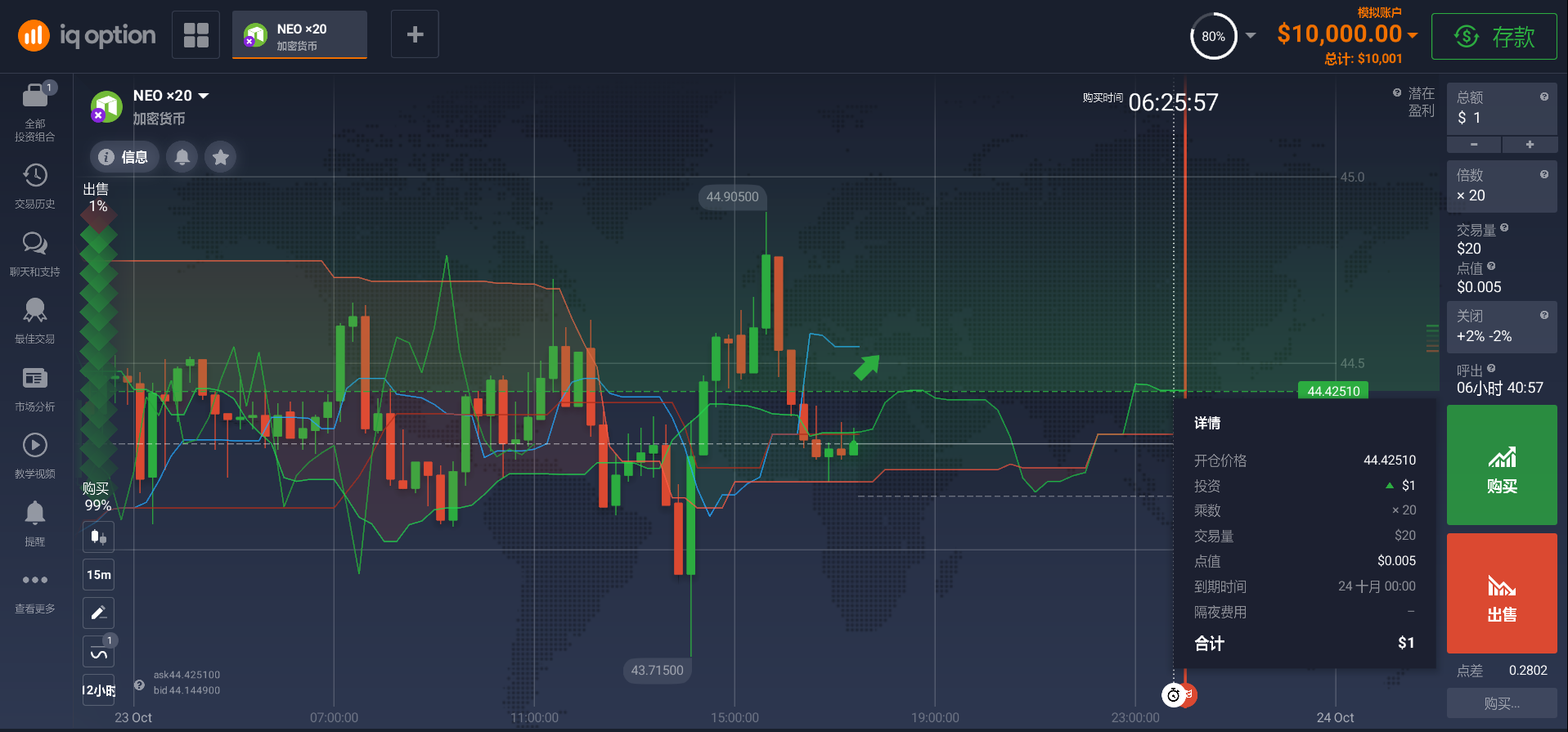Click the total amount $10,001 text
Screen dimensions: 1568x732
tap(1363, 59)
